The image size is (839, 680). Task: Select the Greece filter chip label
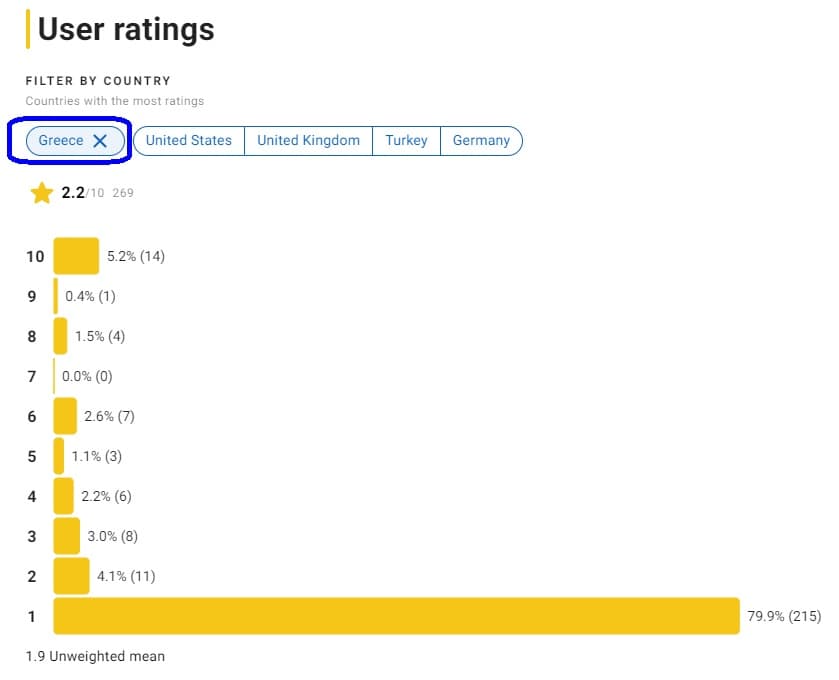[63, 141]
